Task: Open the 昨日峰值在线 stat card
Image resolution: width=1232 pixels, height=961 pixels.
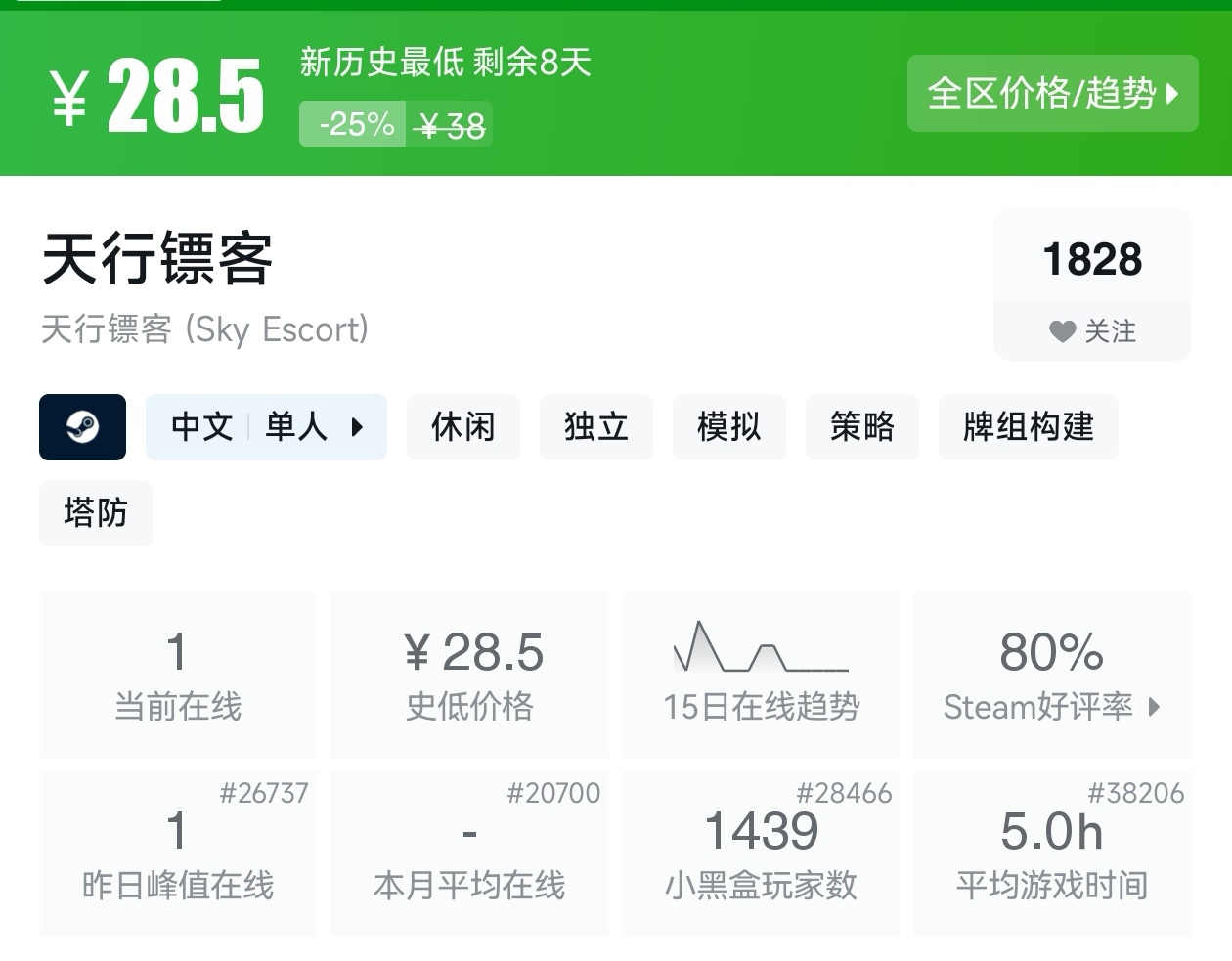Action: (178, 853)
